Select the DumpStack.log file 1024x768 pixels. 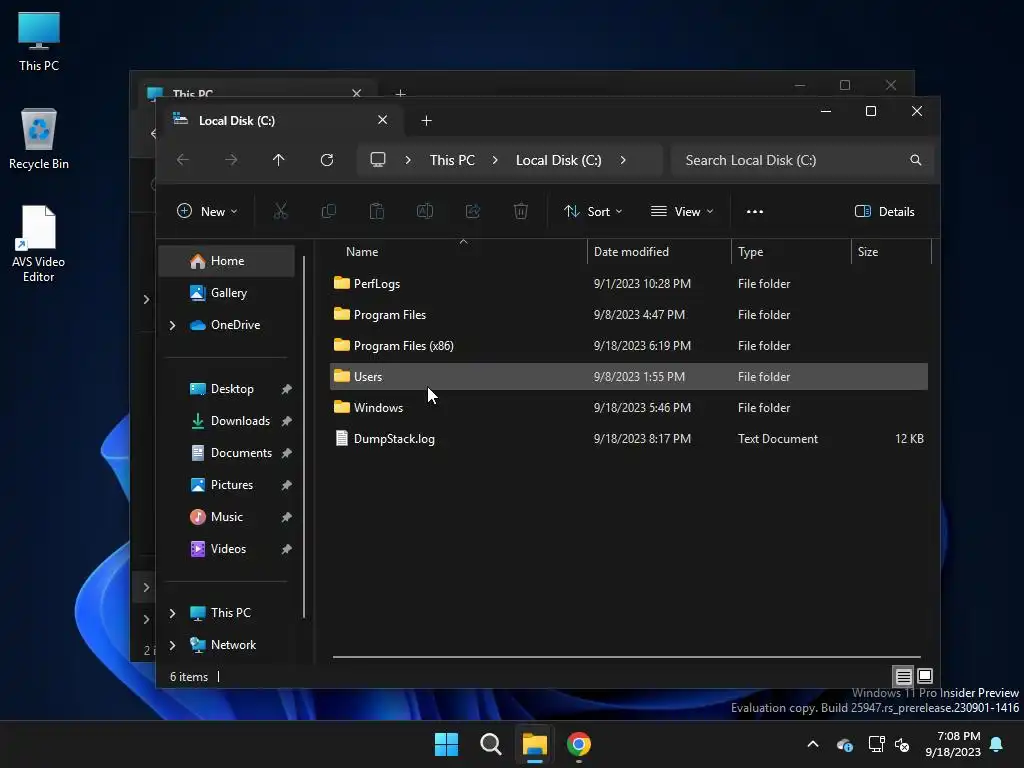pyautogui.click(x=628, y=439)
